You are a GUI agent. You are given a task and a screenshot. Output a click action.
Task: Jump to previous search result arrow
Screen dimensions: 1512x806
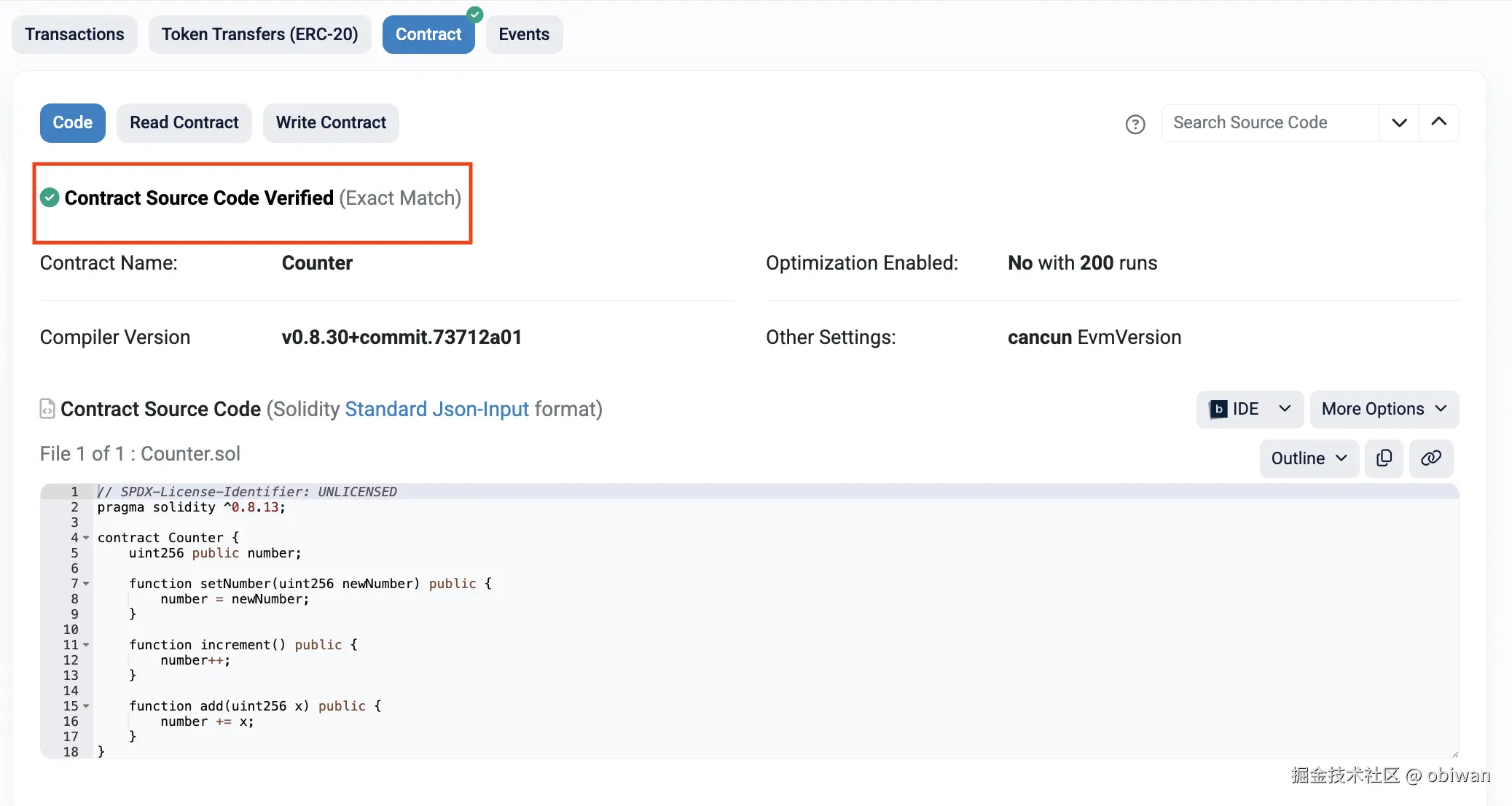click(x=1438, y=122)
